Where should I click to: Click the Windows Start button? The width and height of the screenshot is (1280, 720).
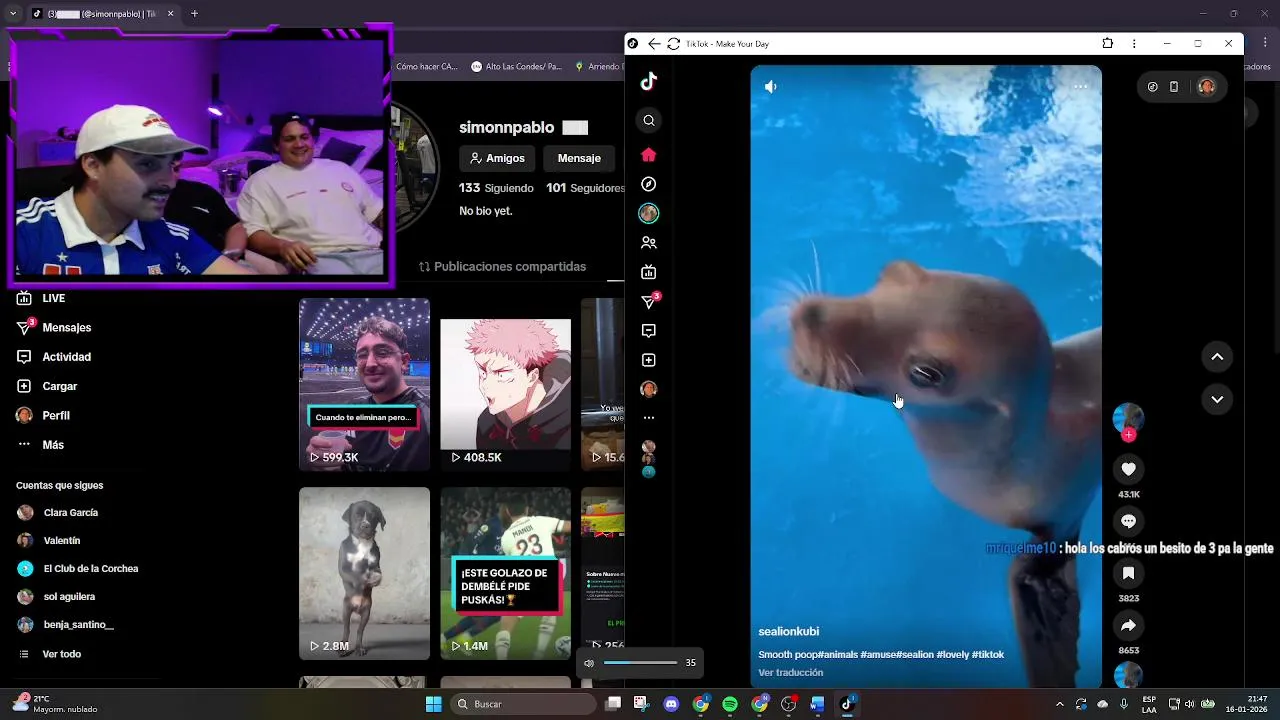[433, 704]
